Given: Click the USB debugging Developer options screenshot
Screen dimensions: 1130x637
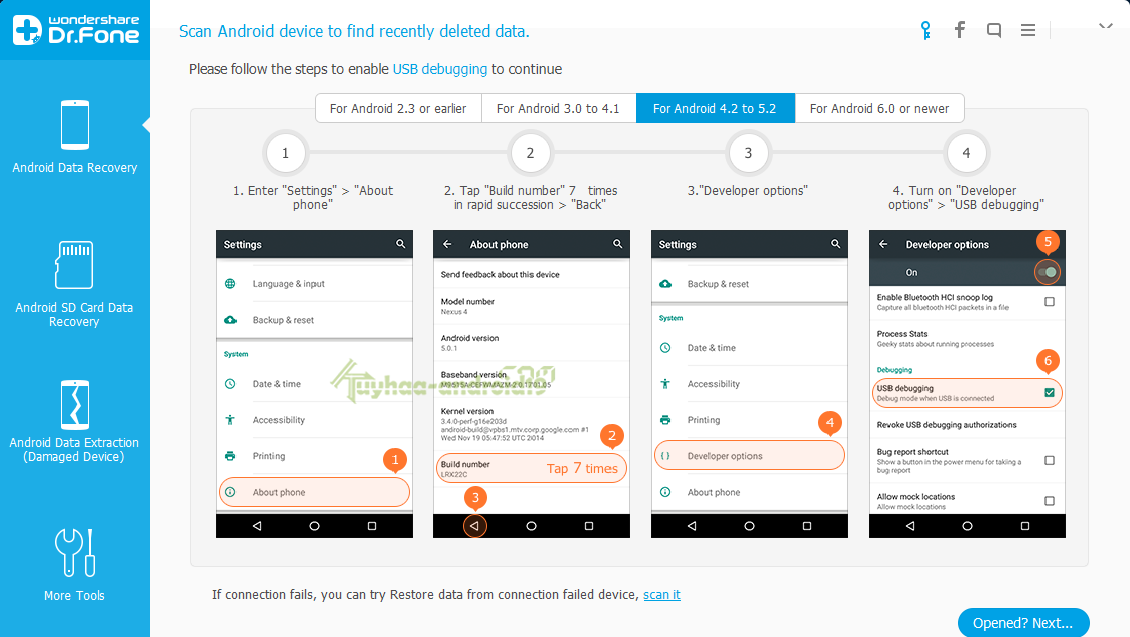Looking at the screenshot, I should click(967, 384).
